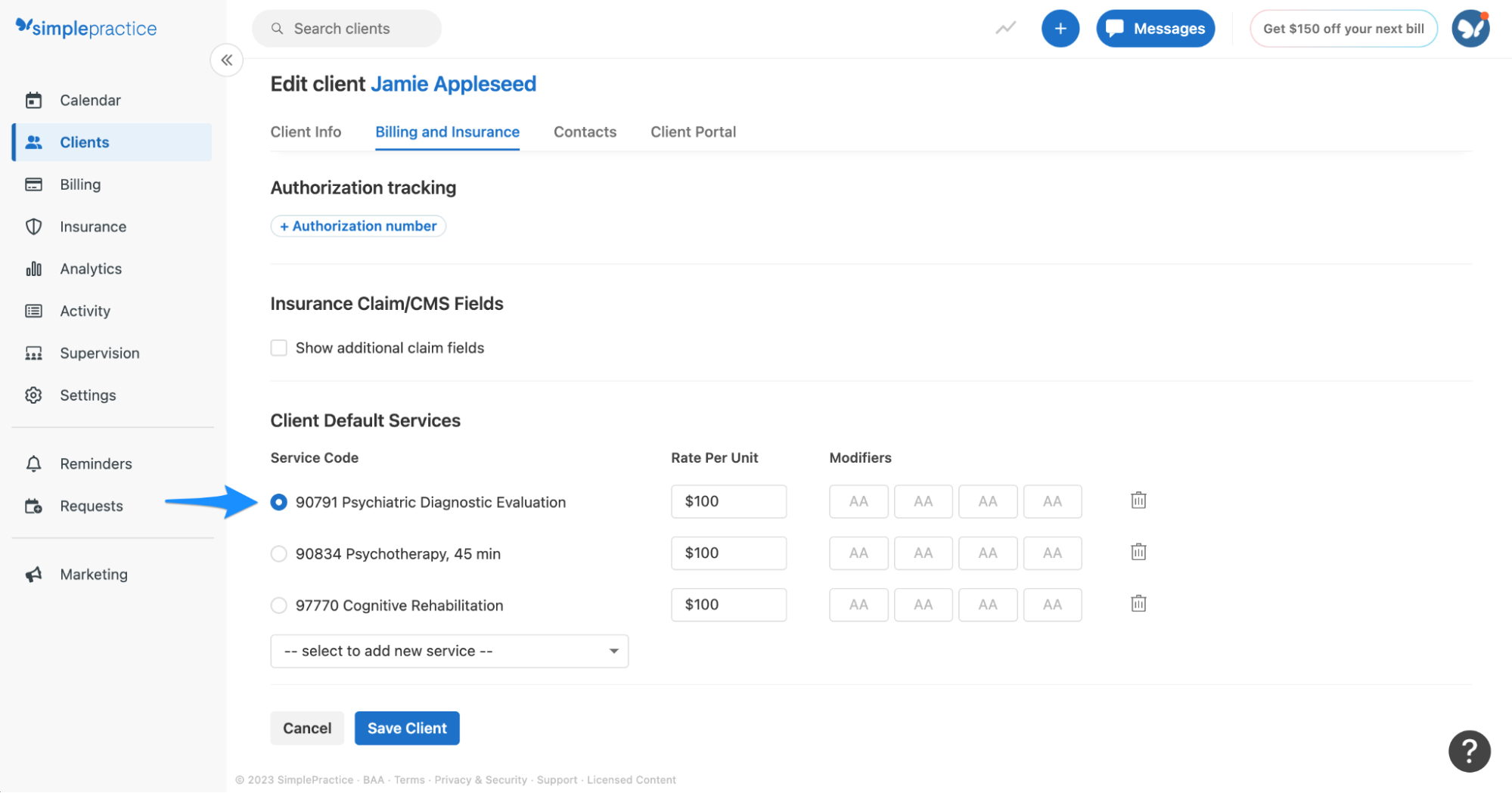Open Clients section in sidebar
This screenshot has height=793, width=1512.
tap(112, 142)
